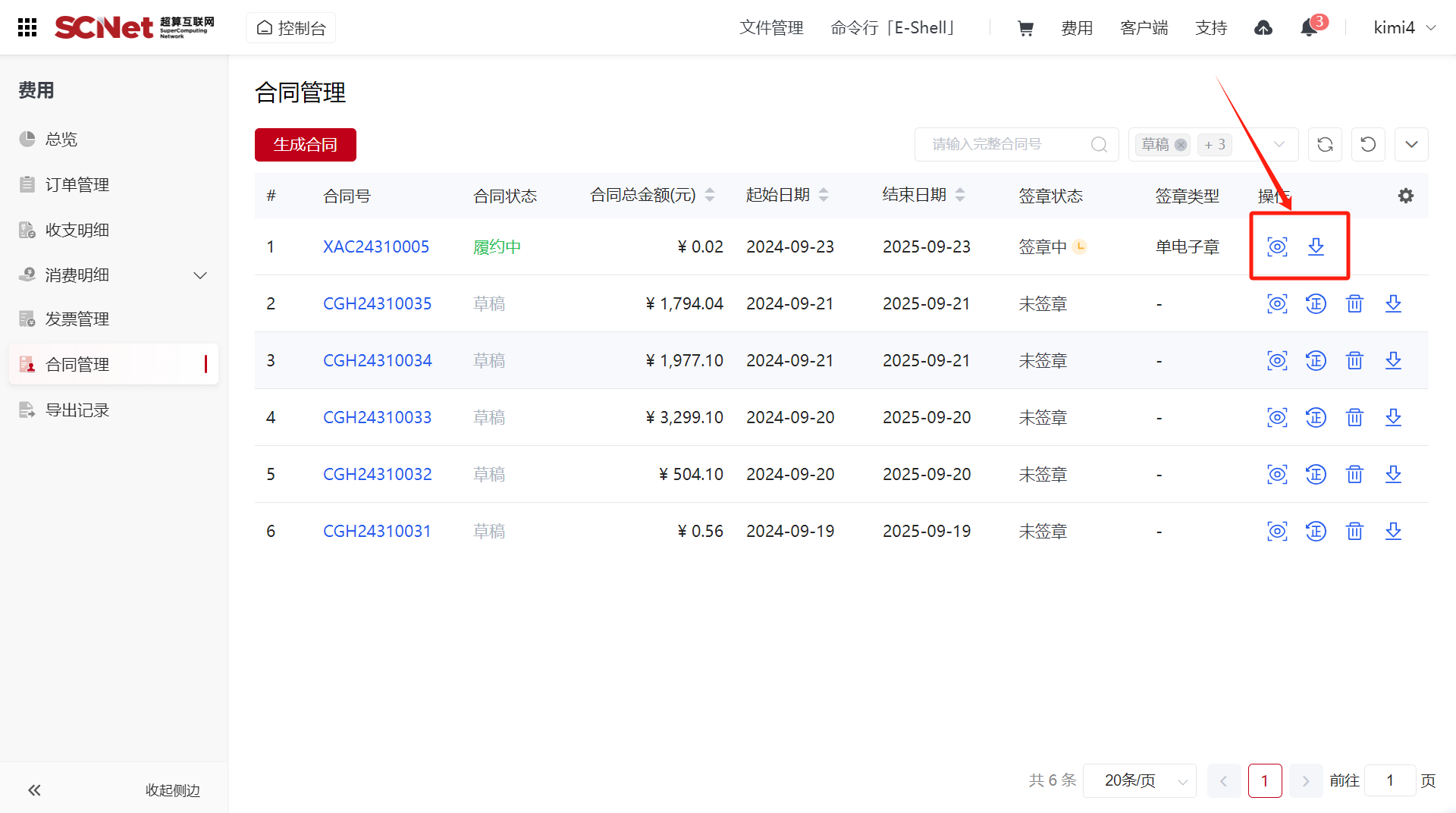1456x813 pixels.
Task: Click the correction icon for CGH24310033
Action: point(1316,418)
